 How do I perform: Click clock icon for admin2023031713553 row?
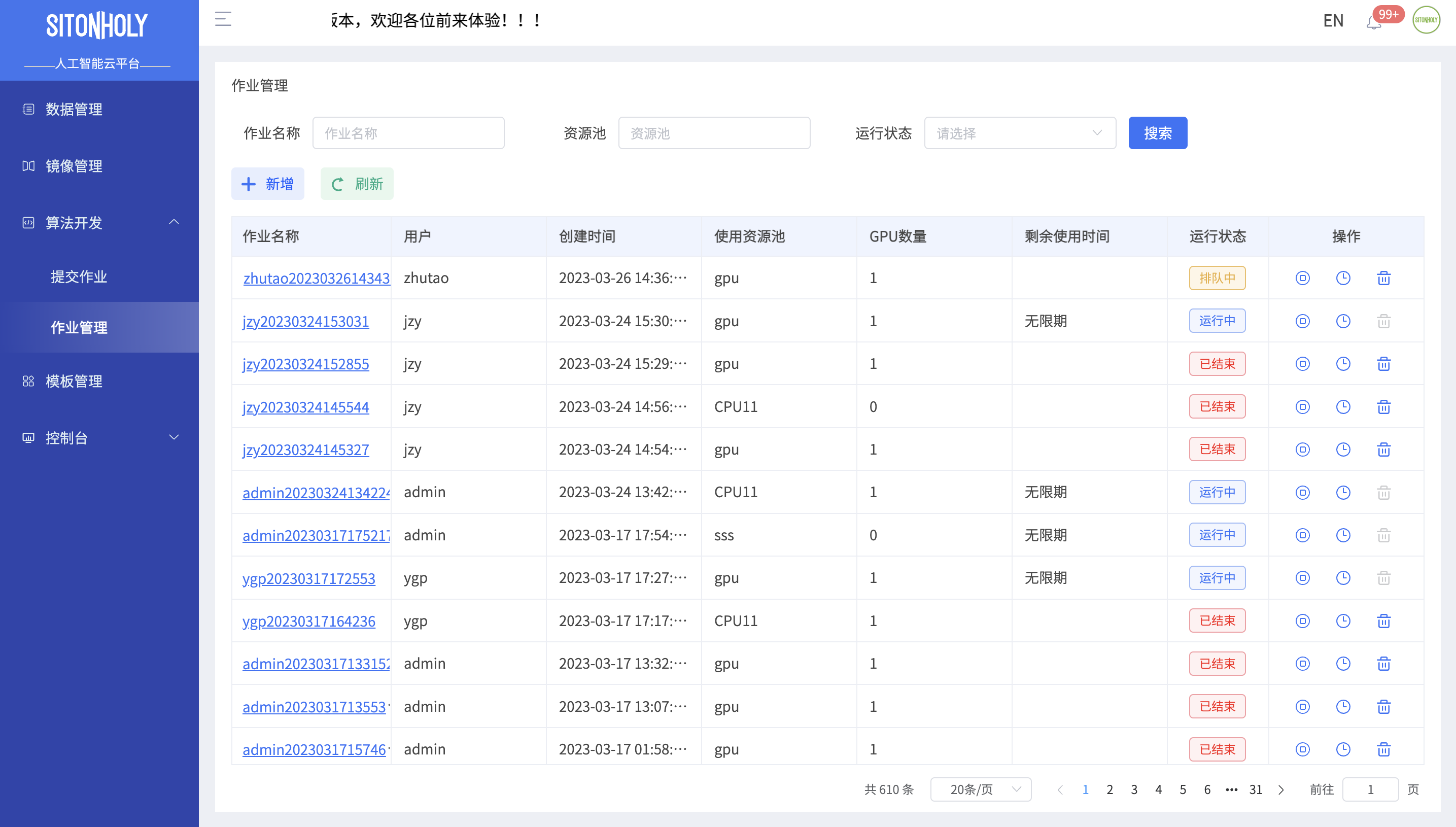point(1343,707)
